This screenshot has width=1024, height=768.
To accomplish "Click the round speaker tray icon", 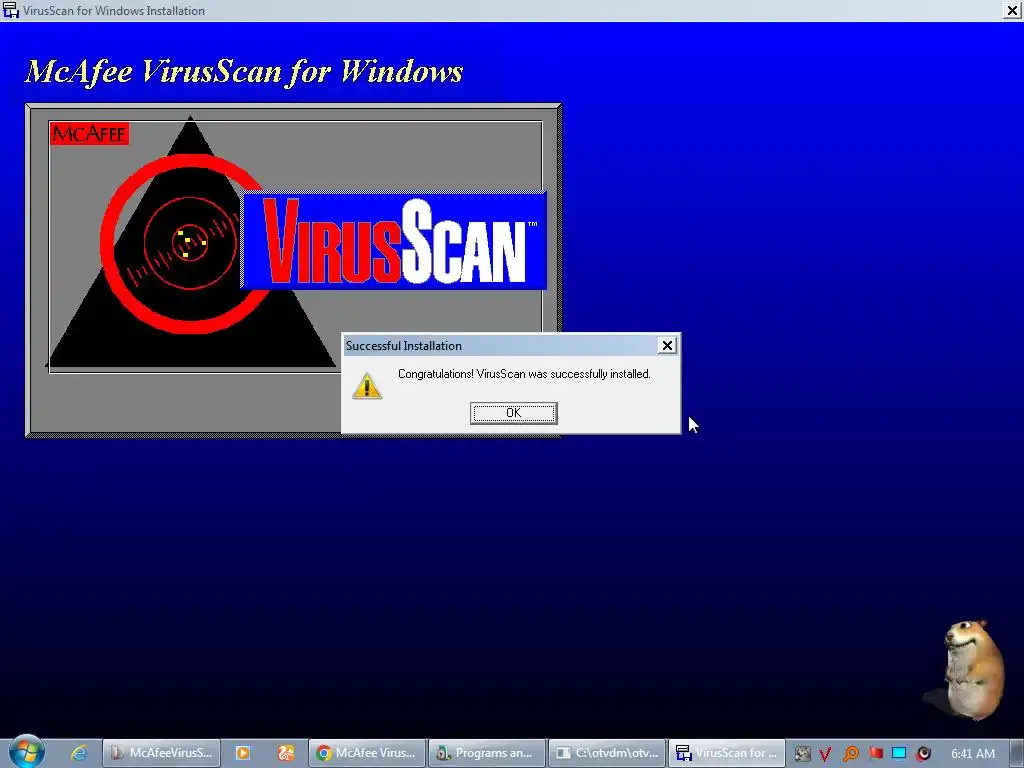I will coord(923,754).
